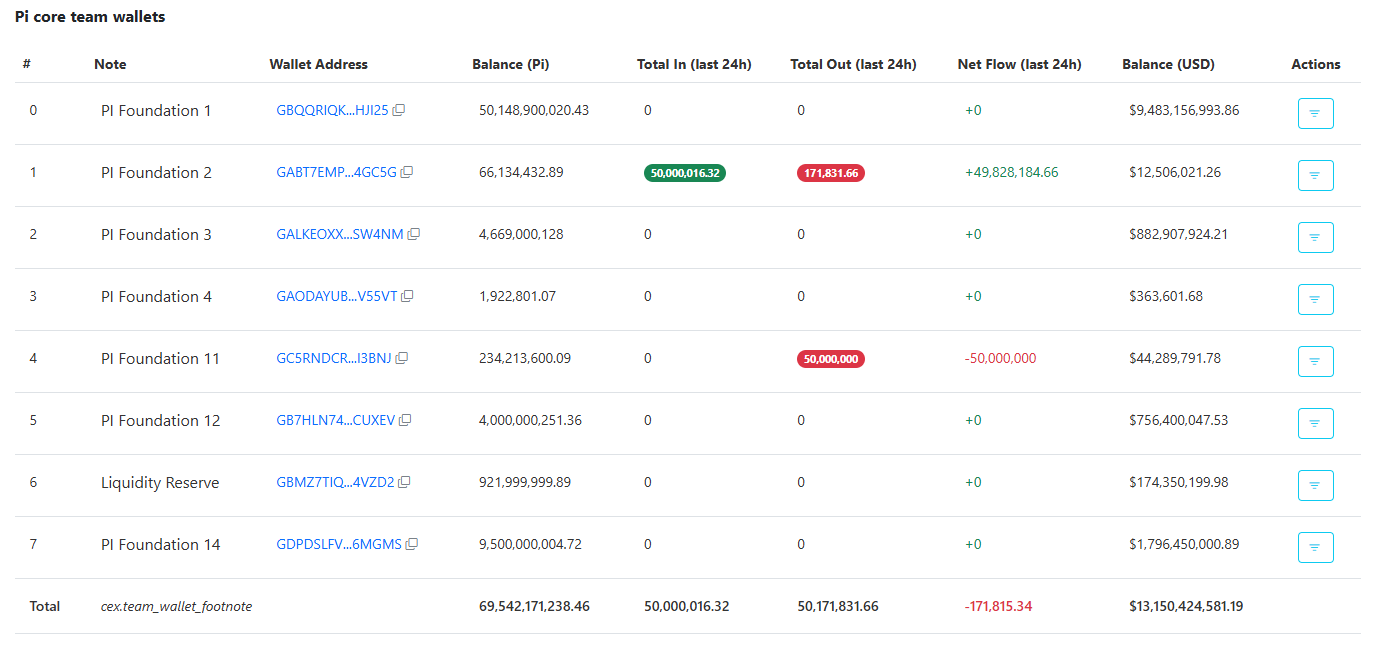Copy PI Foundation 3 address icon
Image resolution: width=1376 pixels, height=654 pixels.
(x=414, y=235)
